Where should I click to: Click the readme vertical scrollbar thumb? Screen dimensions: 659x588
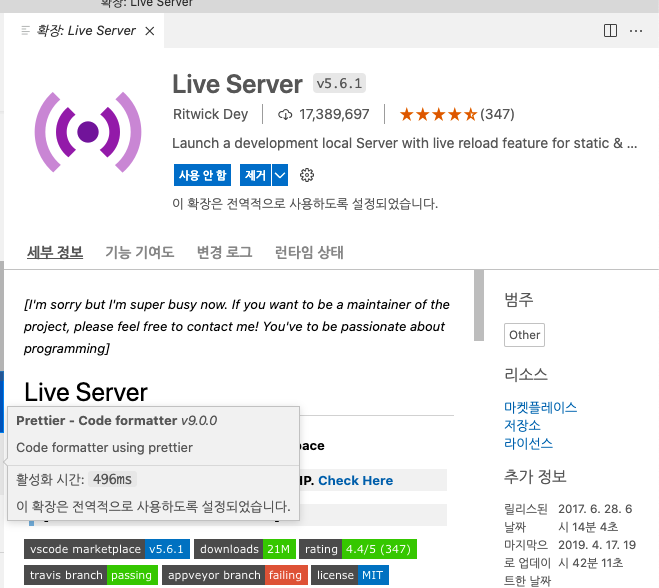pyautogui.click(x=479, y=305)
